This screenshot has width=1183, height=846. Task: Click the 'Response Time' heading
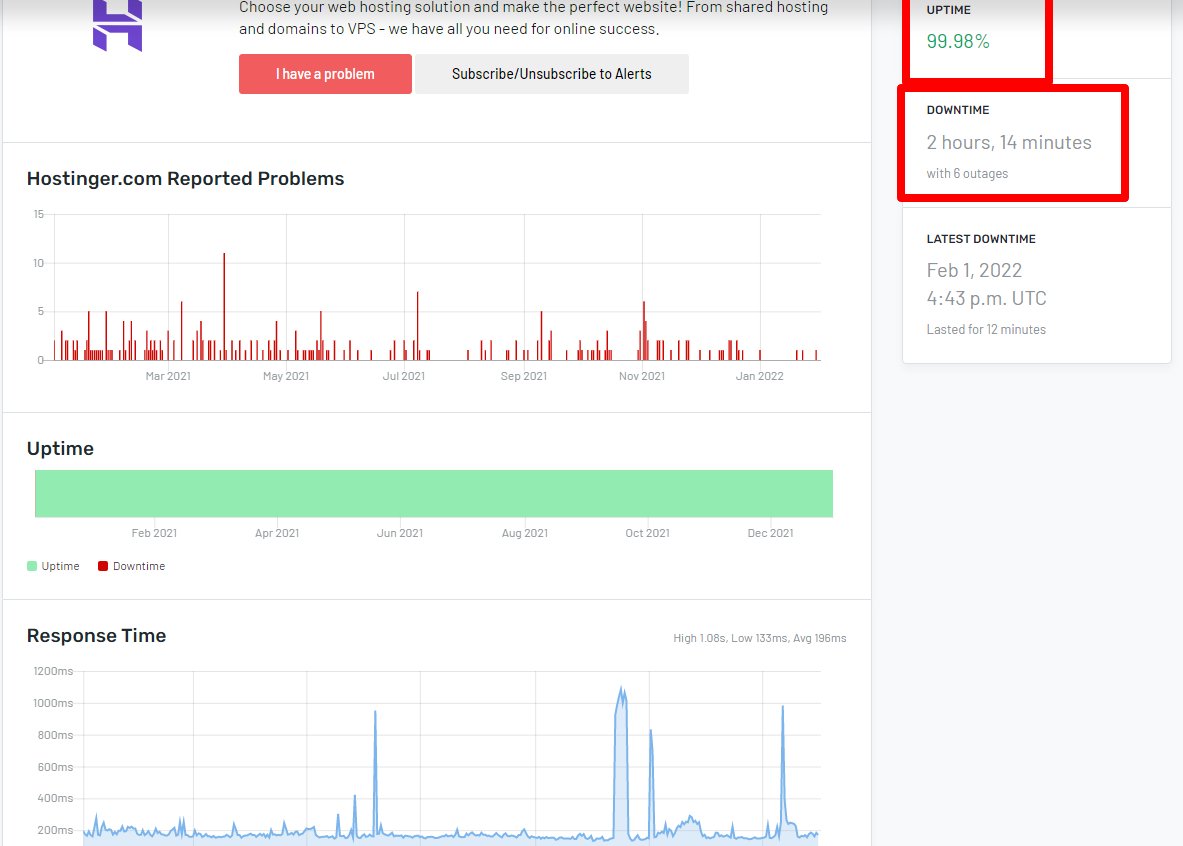[97, 635]
